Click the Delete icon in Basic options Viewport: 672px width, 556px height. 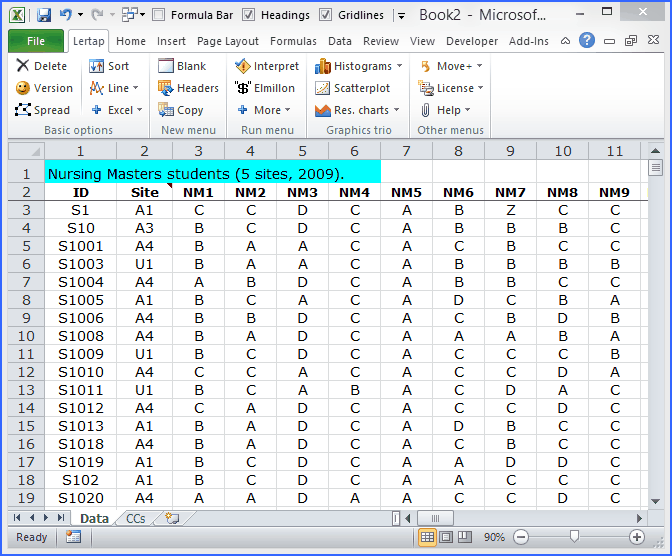[x=23, y=66]
